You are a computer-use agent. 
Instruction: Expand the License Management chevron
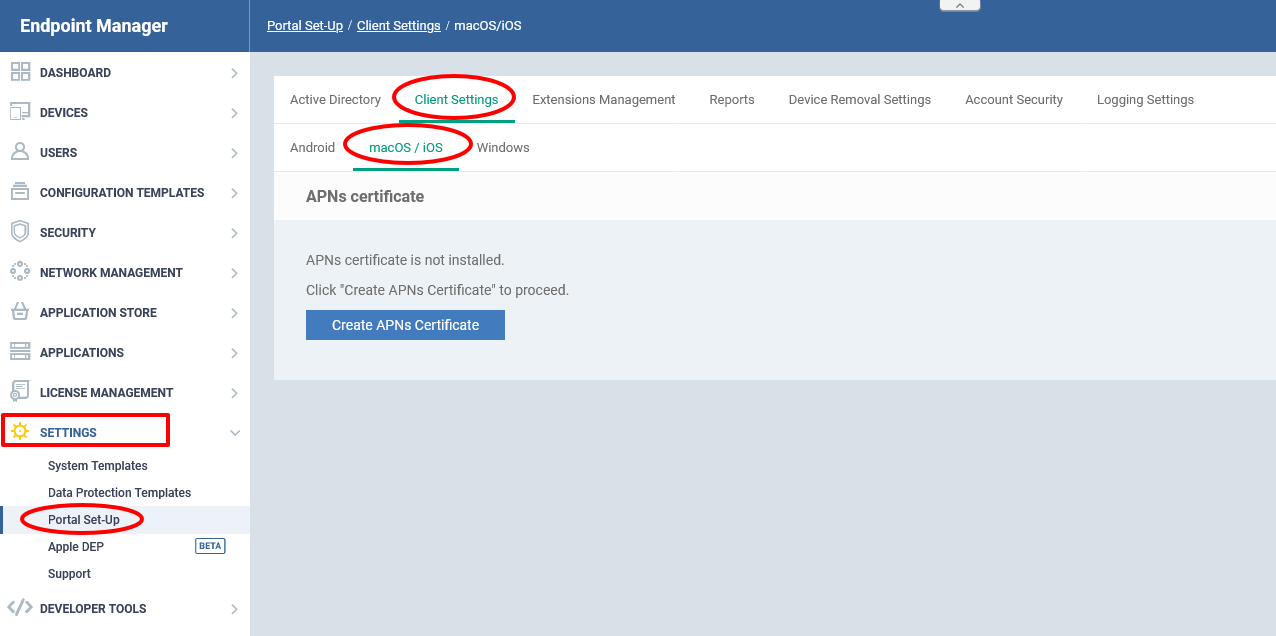[234, 393]
